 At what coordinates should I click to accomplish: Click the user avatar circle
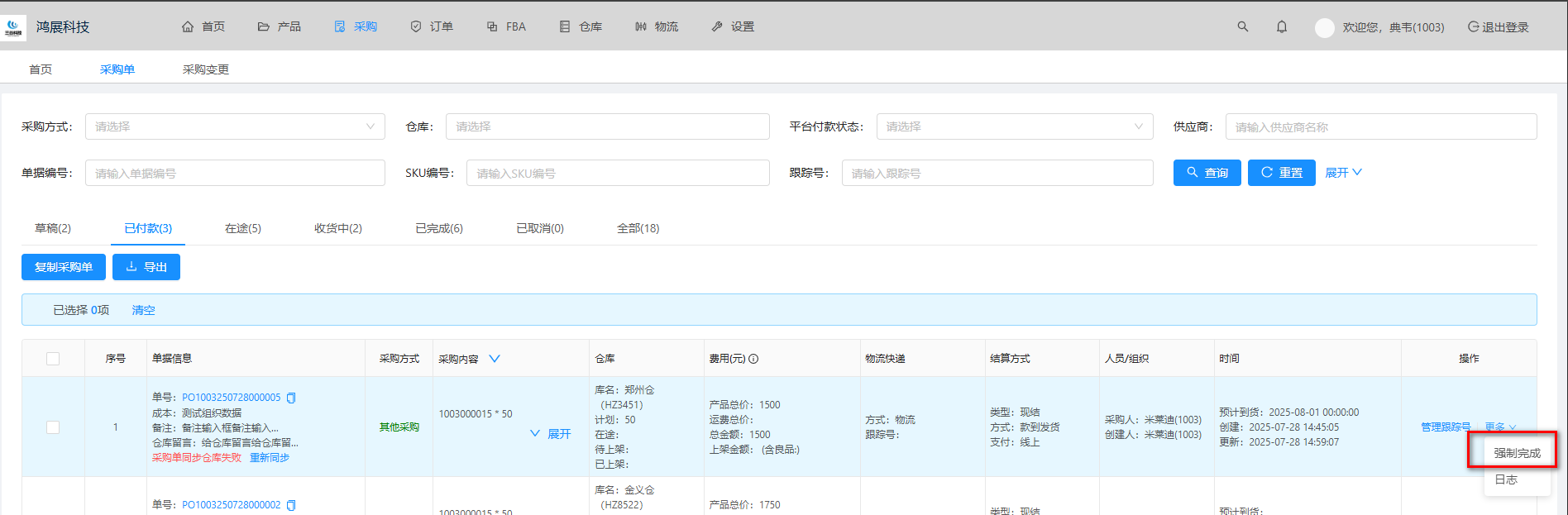[x=1324, y=27]
